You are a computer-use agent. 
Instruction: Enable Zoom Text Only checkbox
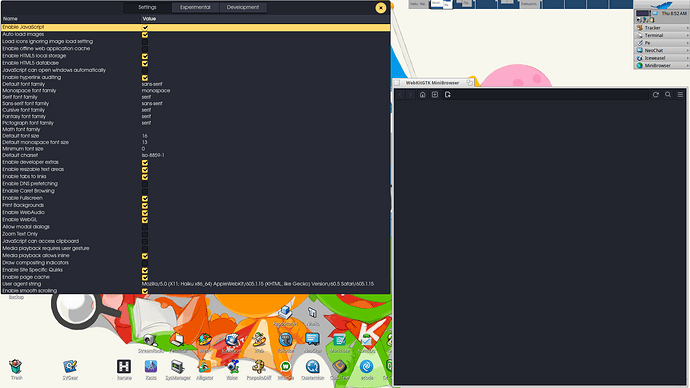pyautogui.click(x=145, y=234)
